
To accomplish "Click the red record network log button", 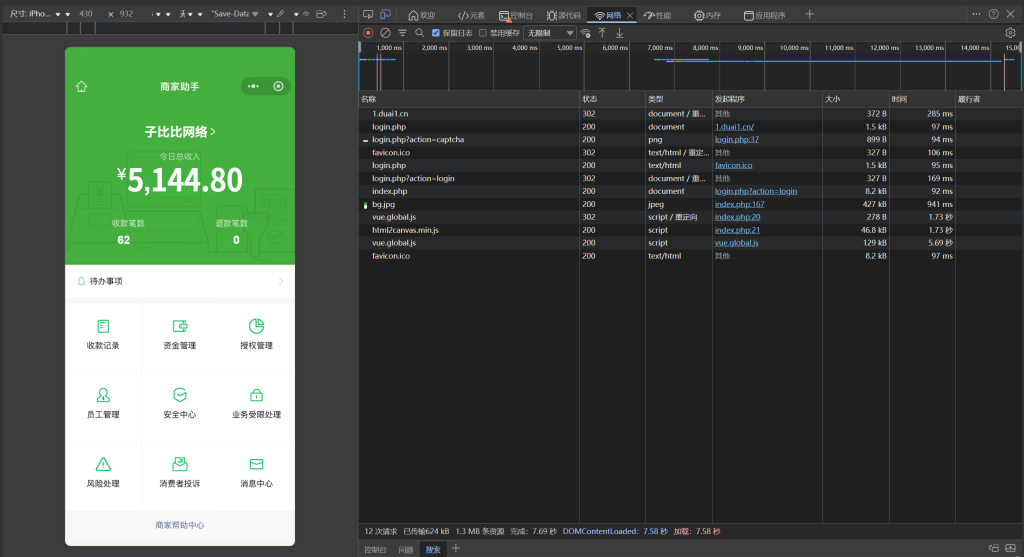I will tap(368, 33).
